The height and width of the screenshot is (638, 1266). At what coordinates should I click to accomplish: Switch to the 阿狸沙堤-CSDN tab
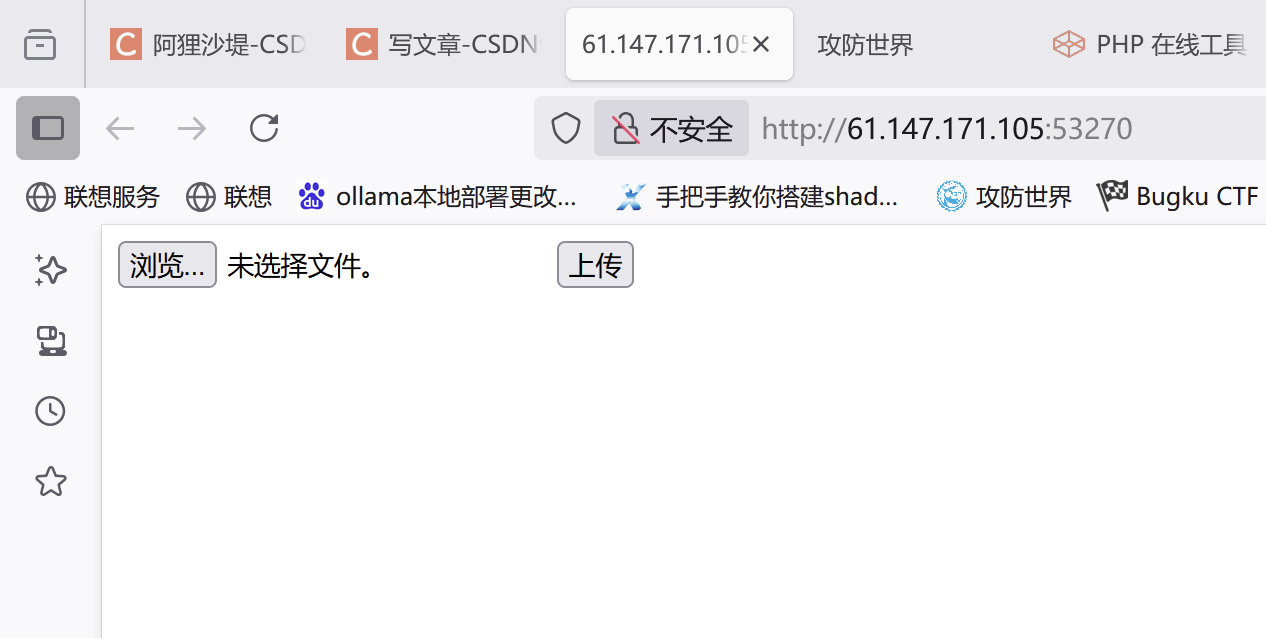click(209, 45)
